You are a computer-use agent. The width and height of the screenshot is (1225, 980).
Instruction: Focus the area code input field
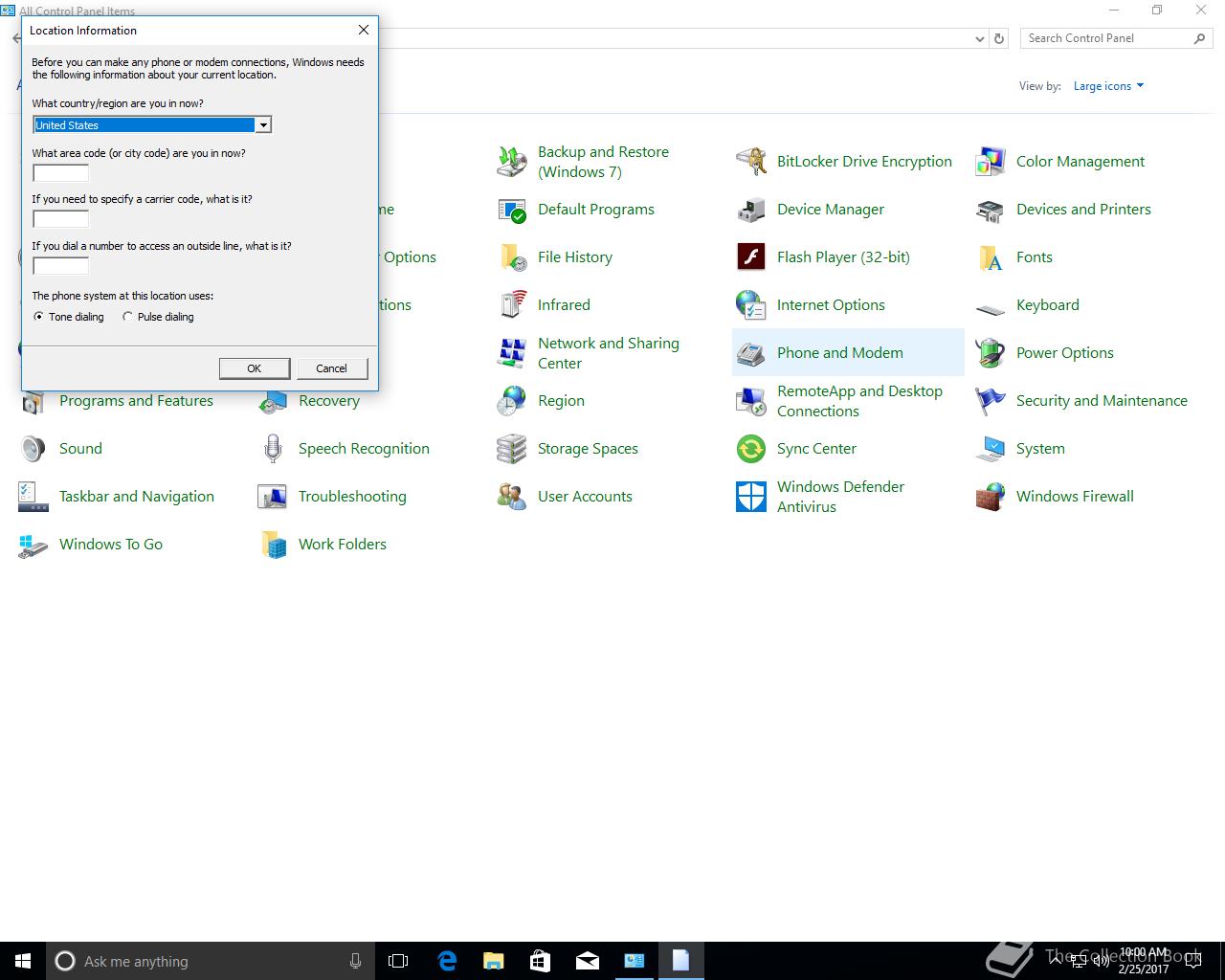(61, 173)
